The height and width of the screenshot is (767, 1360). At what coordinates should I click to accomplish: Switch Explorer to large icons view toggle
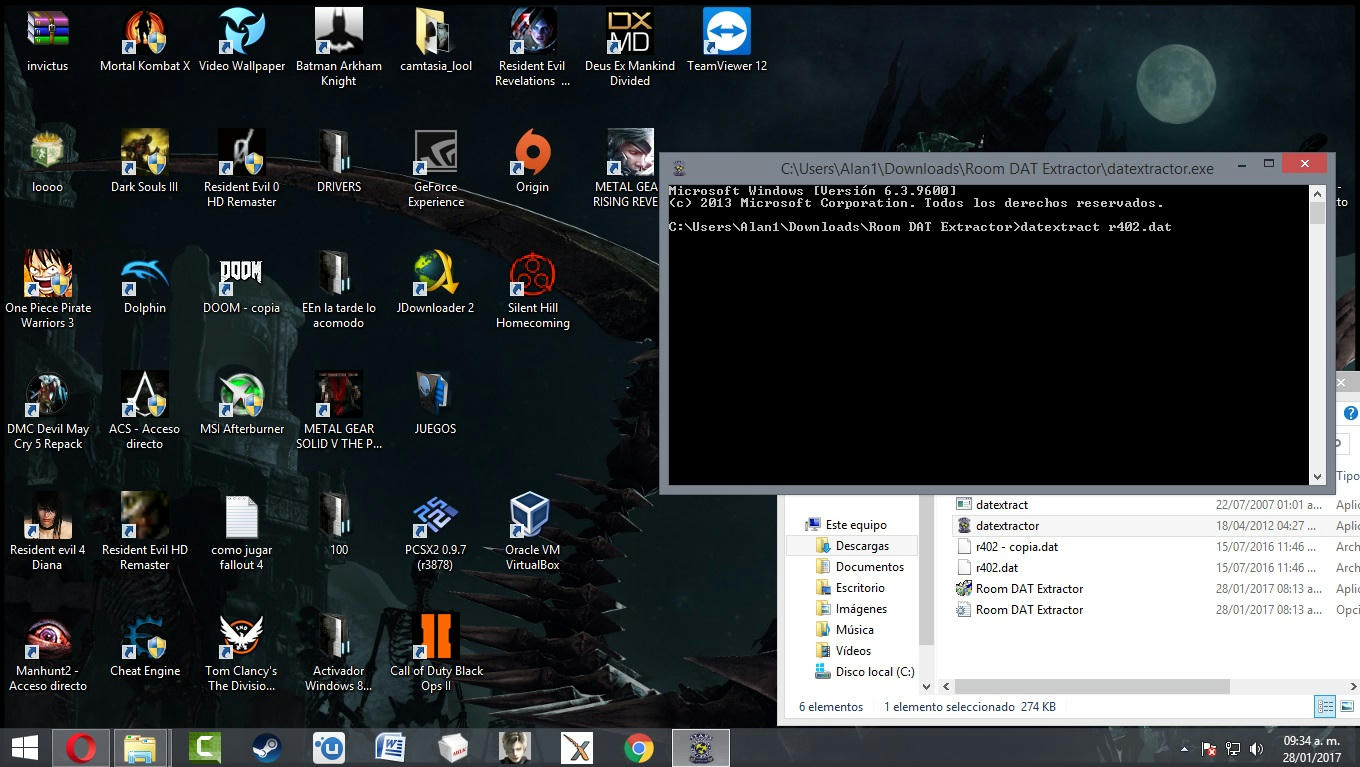tap(1347, 707)
